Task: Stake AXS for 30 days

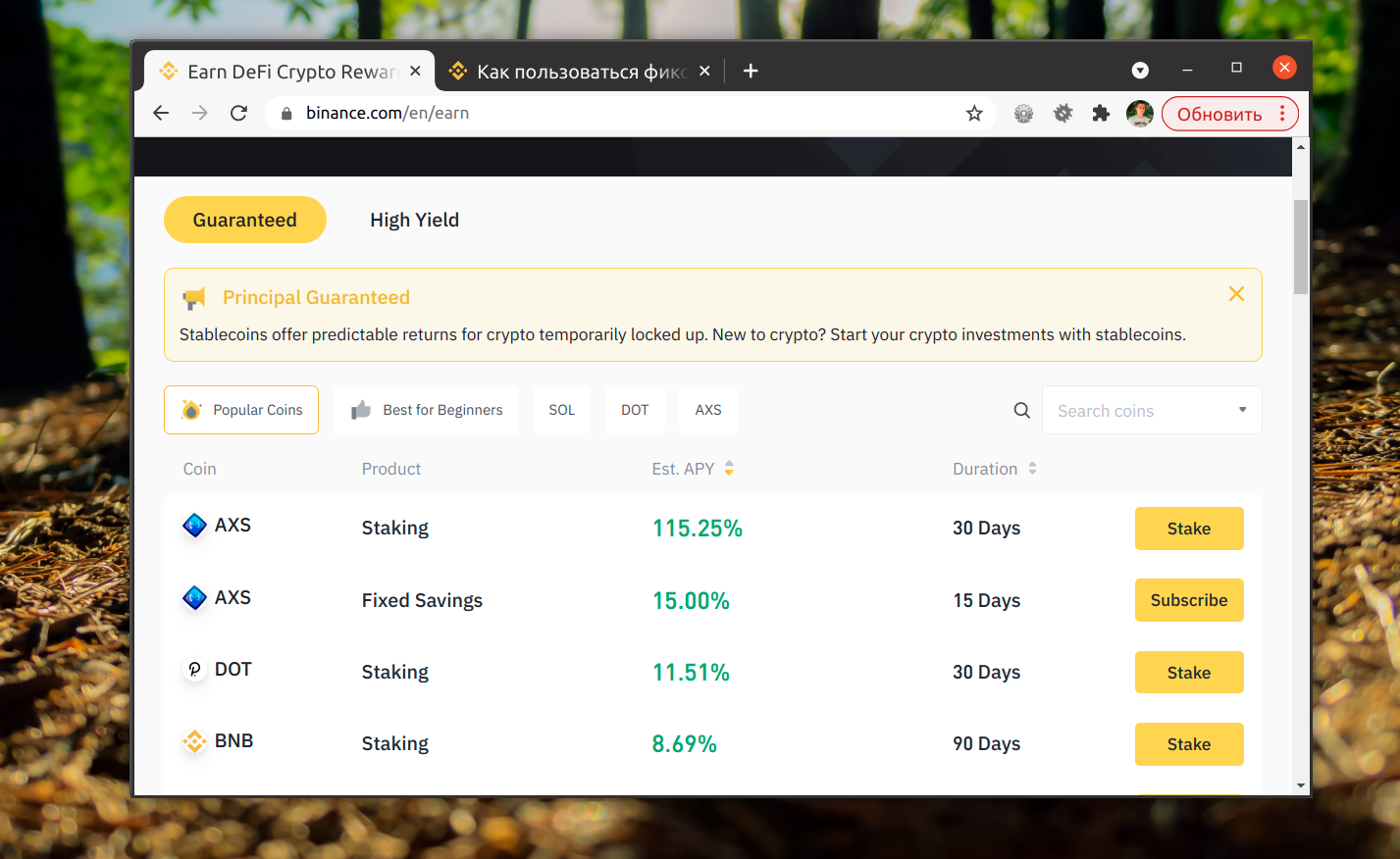Action: (x=1189, y=529)
